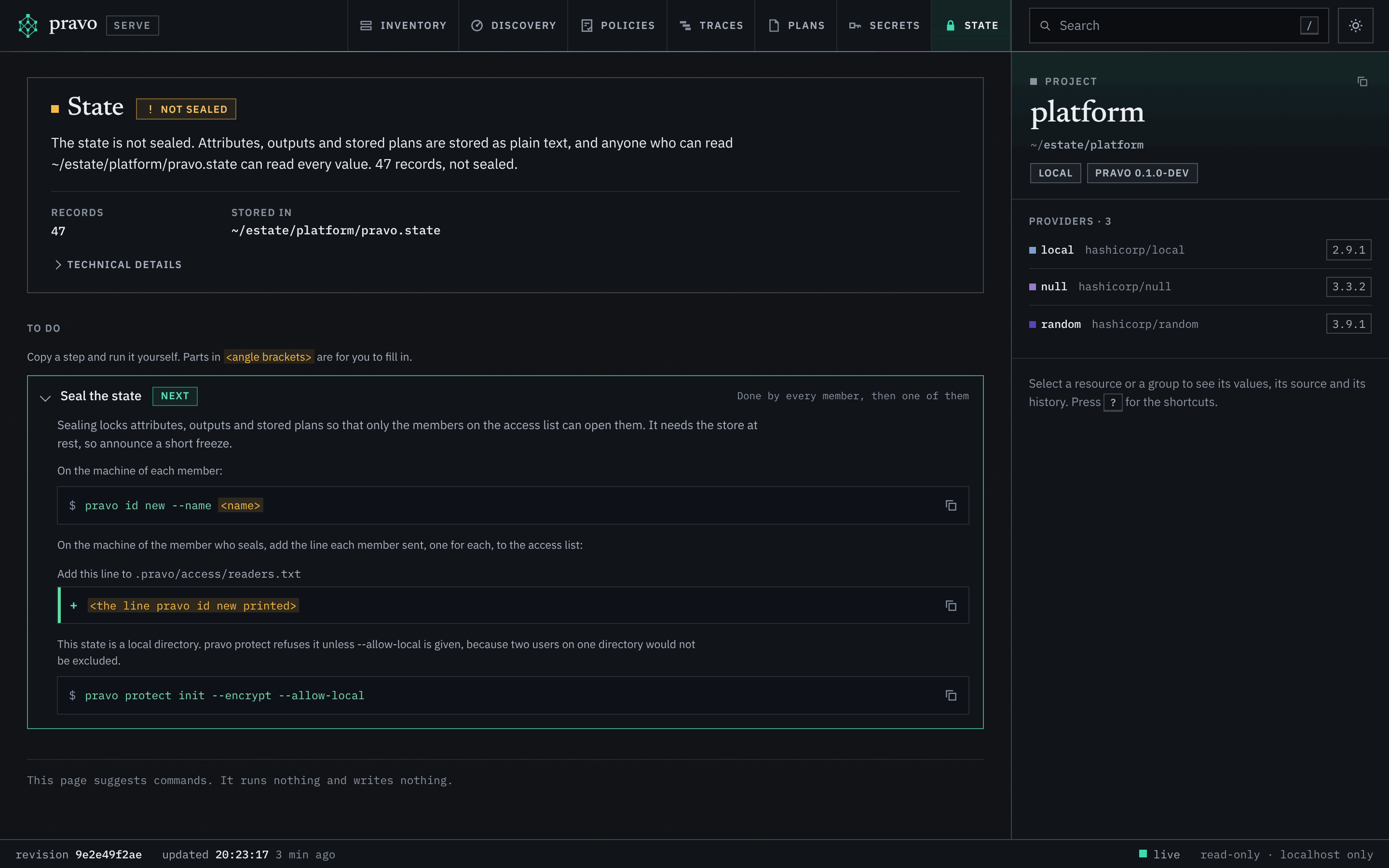Copy the project path icon
The height and width of the screenshot is (868, 1389).
(x=1362, y=81)
